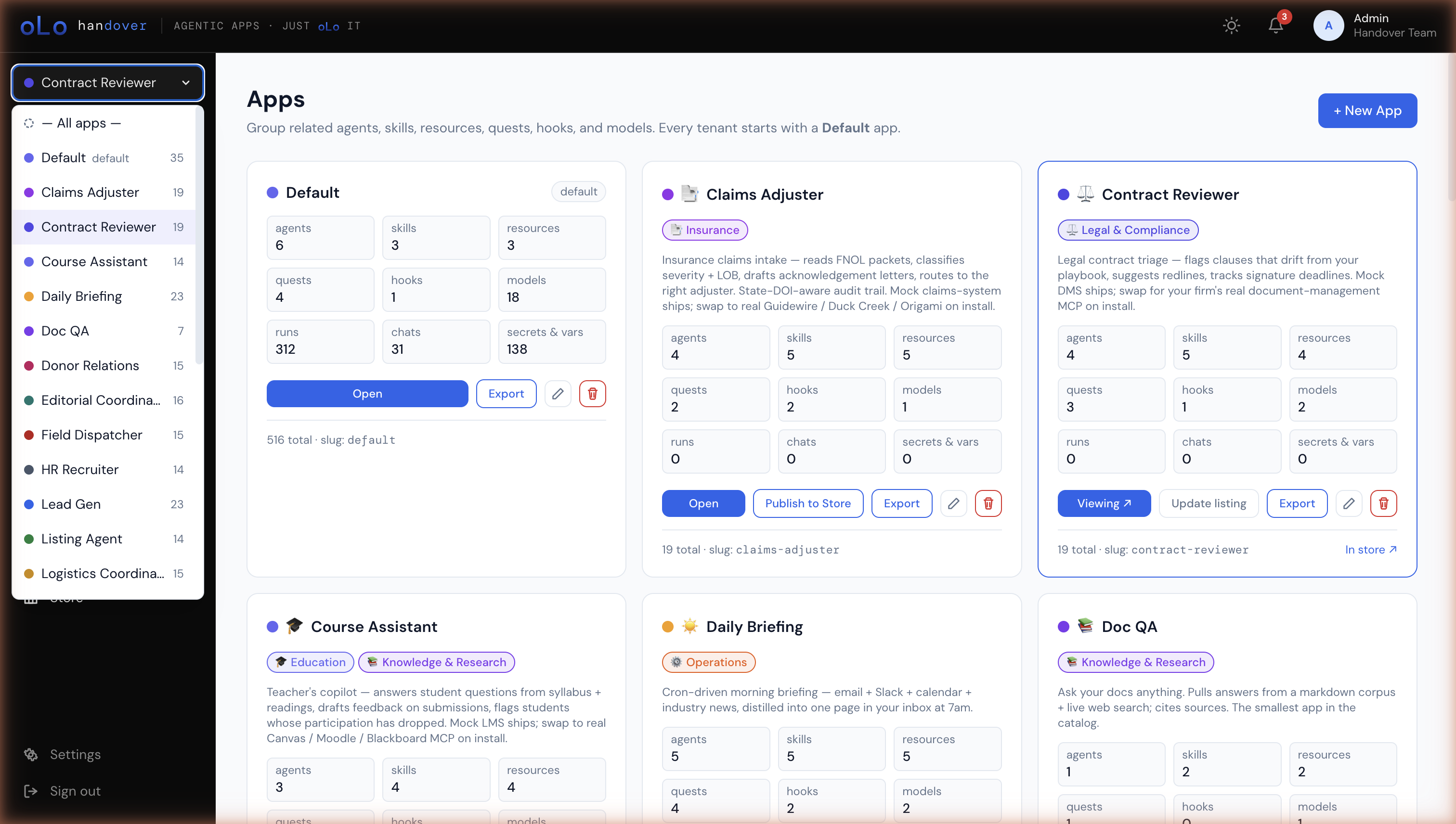The width and height of the screenshot is (1456, 824).
Task: Delete the Default app trash icon
Action: pyautogui.click(x=592, y=393)
